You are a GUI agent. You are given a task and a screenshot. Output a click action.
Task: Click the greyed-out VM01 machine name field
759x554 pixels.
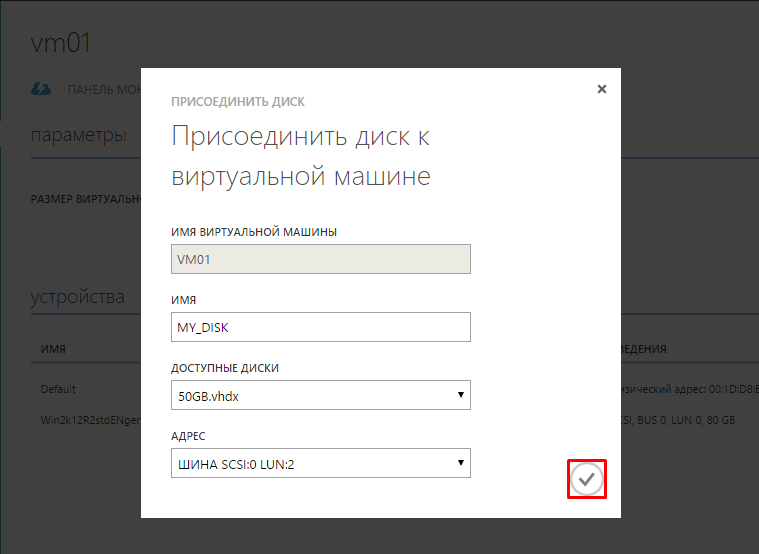click(x=320, y=259)
